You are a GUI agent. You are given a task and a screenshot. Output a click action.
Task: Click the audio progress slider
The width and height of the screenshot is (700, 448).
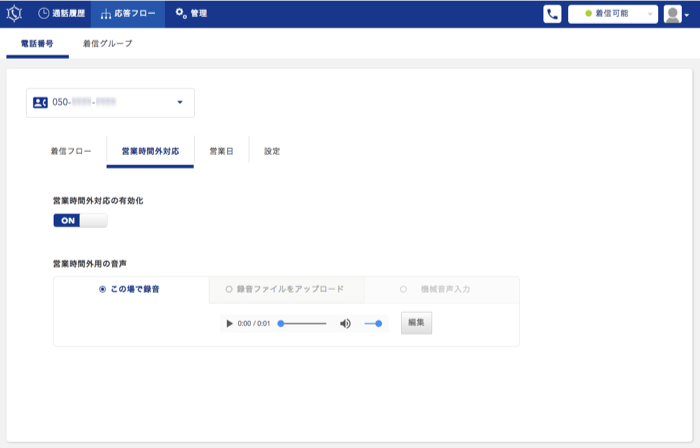tap(302, 324)
